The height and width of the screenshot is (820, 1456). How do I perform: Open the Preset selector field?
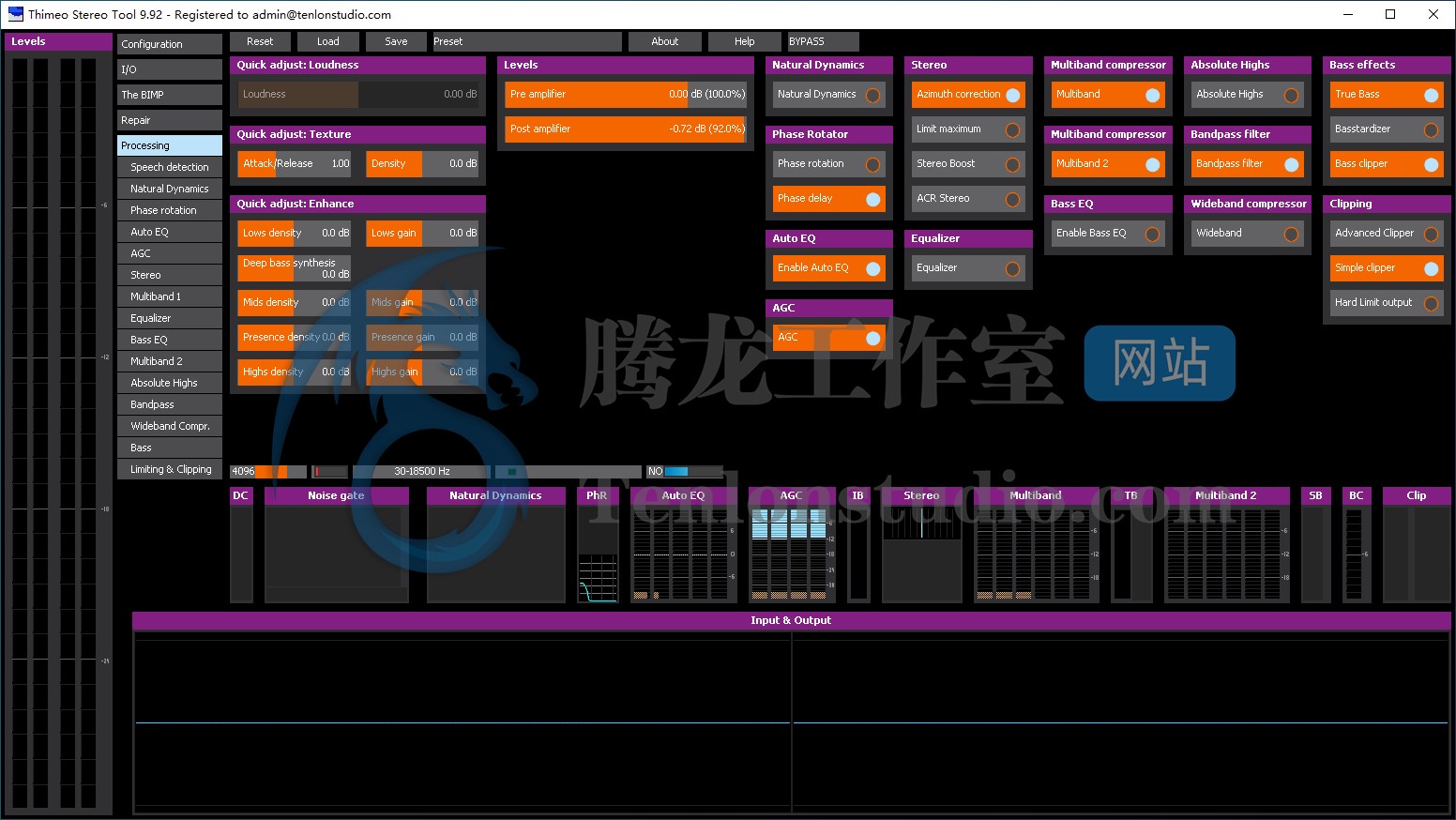[x=525, y=41]
